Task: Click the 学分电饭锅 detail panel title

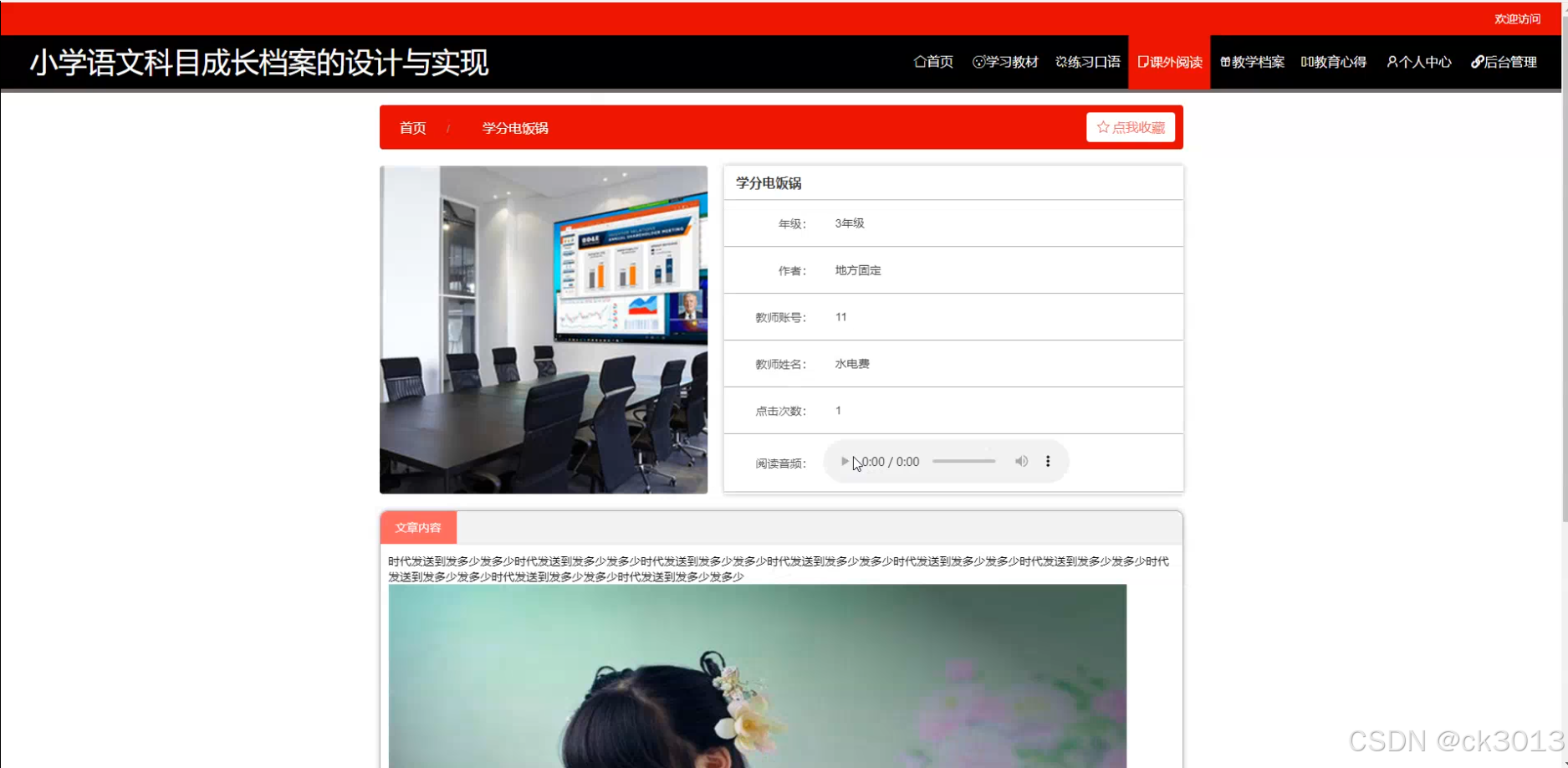Action: pyautogui.click(x=769, y=182)
